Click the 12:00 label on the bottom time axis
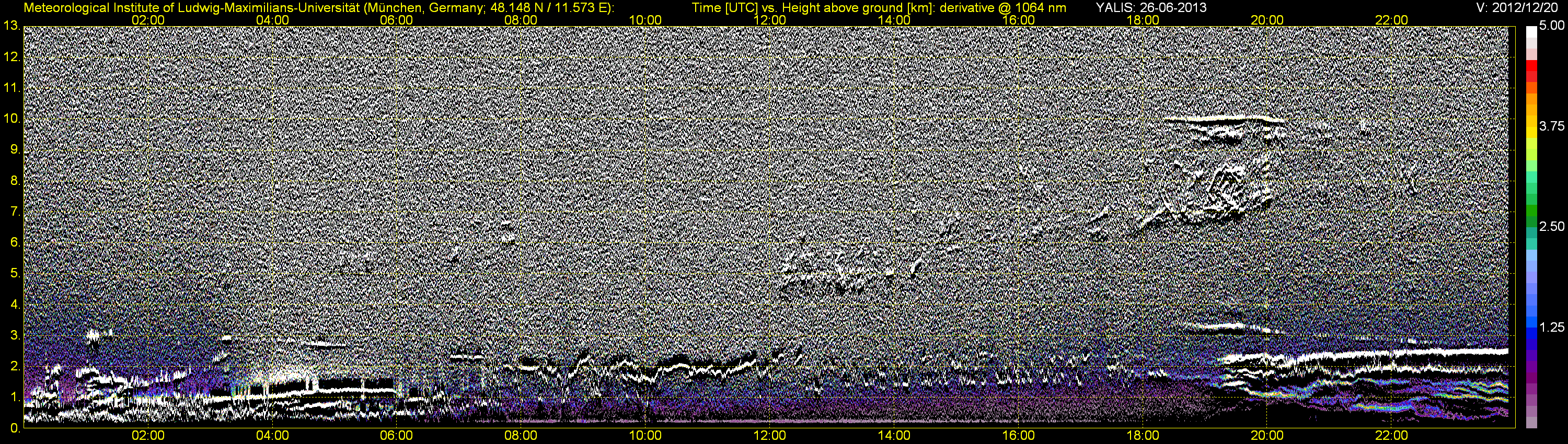This screenshot has height=444, width=1568. (770, 436)
